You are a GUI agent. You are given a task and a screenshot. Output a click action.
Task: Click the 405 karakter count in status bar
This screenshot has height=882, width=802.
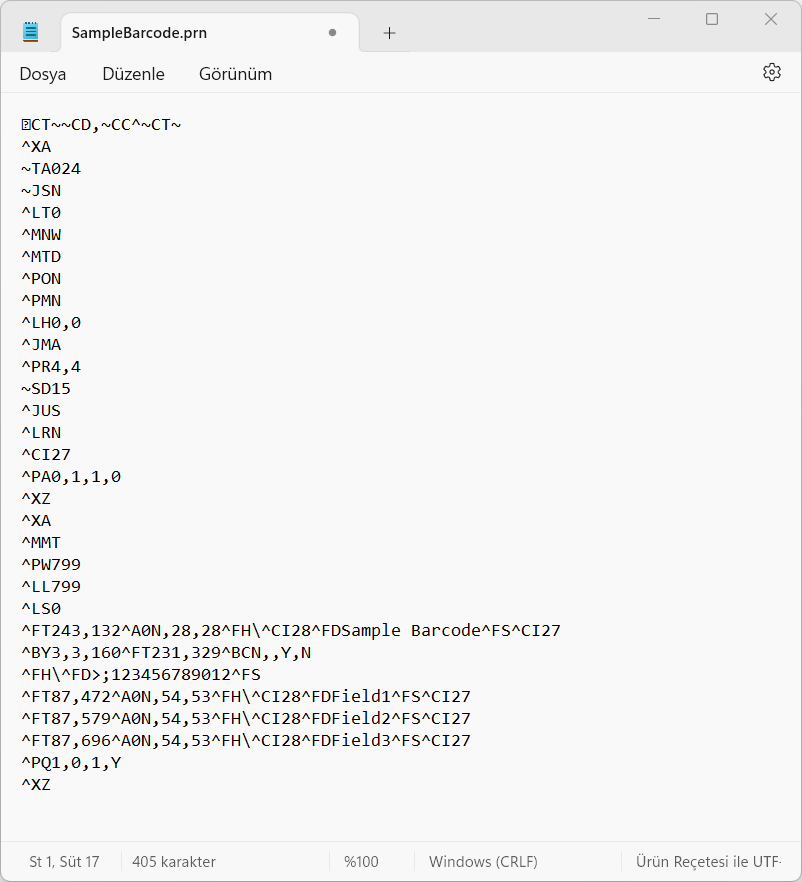click(x=174, y=861)
